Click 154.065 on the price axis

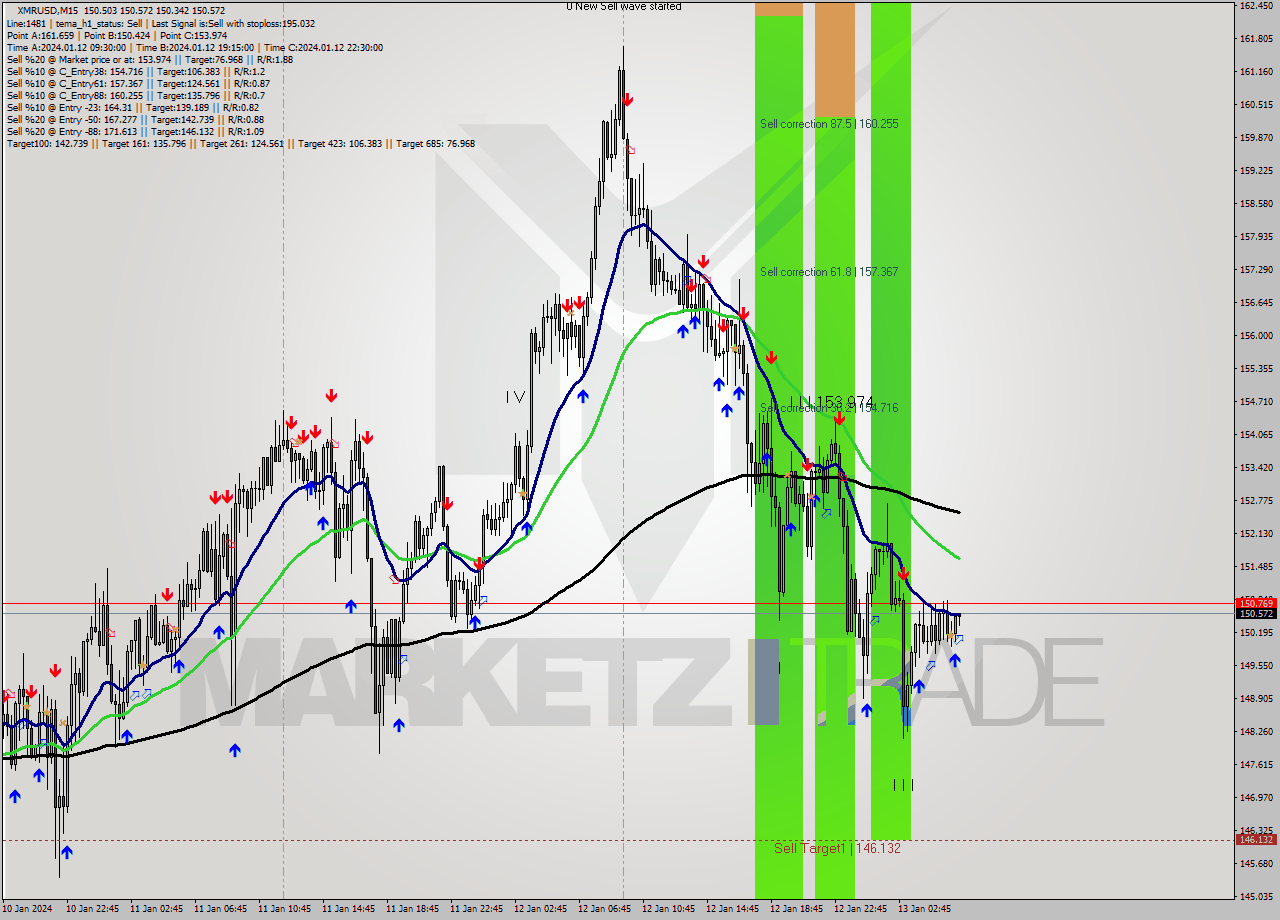pos(1256,435)
